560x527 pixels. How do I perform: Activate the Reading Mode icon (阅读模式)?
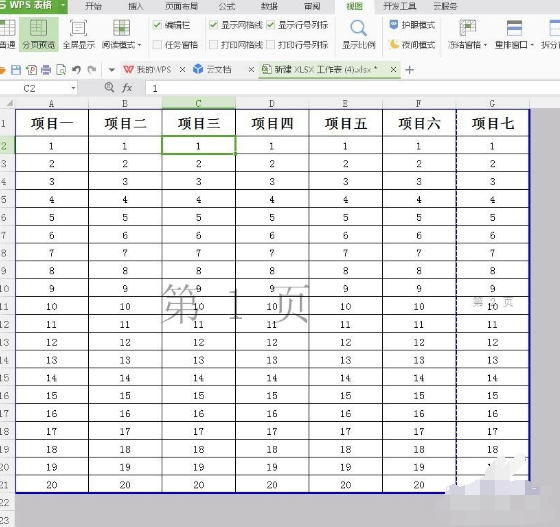click(x=121, y=28)
